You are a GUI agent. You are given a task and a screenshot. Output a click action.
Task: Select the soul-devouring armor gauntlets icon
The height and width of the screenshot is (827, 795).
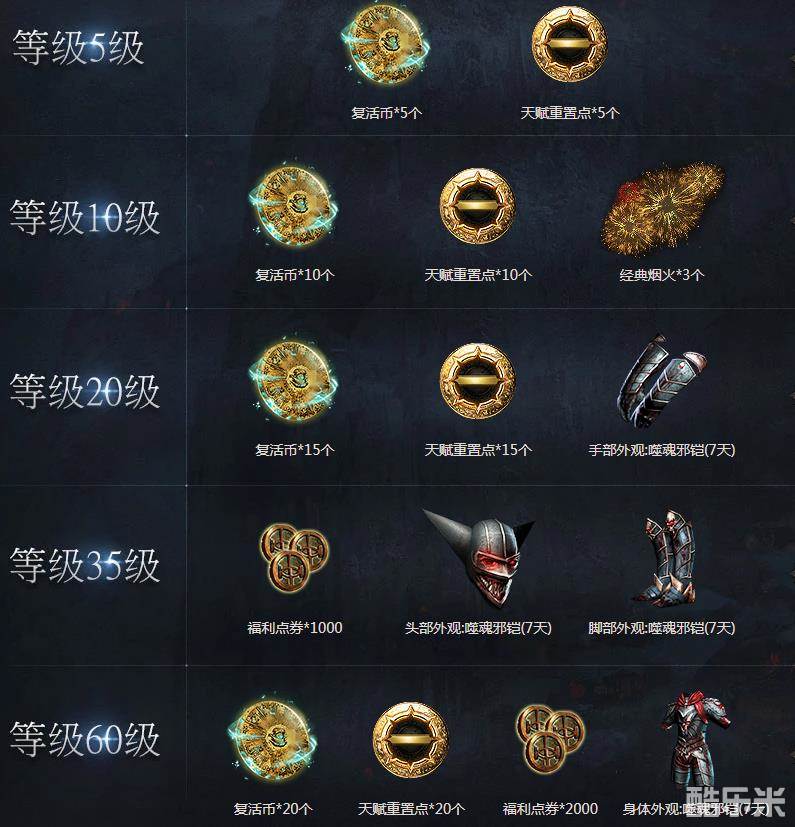[x=662, y=381]
